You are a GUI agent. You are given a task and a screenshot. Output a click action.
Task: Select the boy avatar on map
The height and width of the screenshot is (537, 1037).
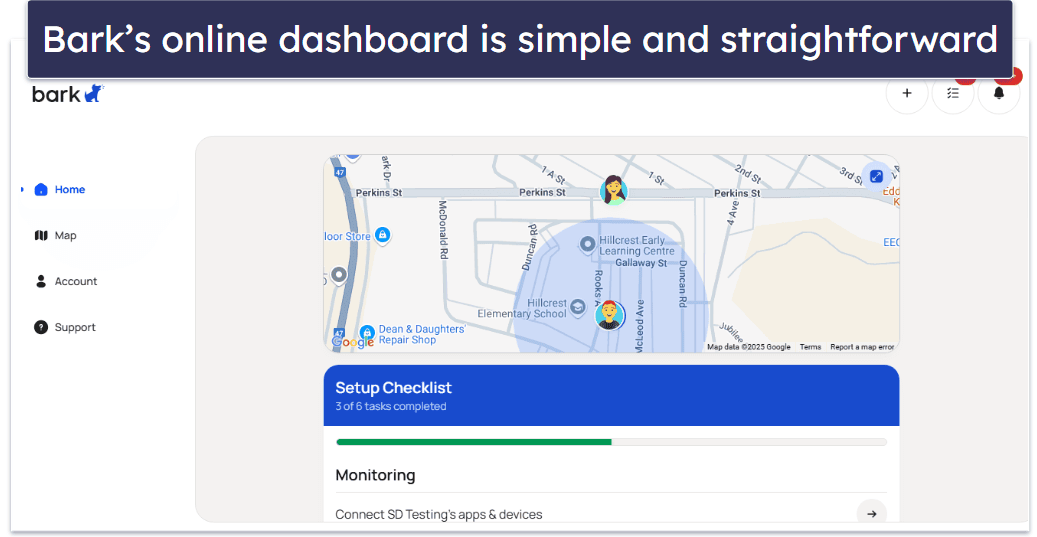click(610, 315)
